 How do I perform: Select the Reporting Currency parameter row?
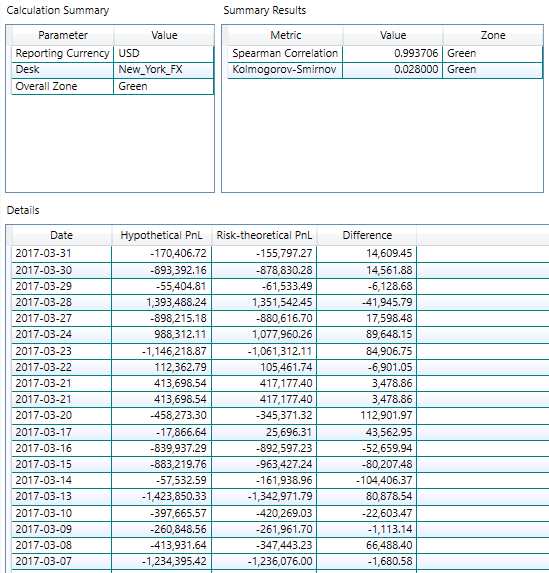pyautogui.click(x=113, y=54)
